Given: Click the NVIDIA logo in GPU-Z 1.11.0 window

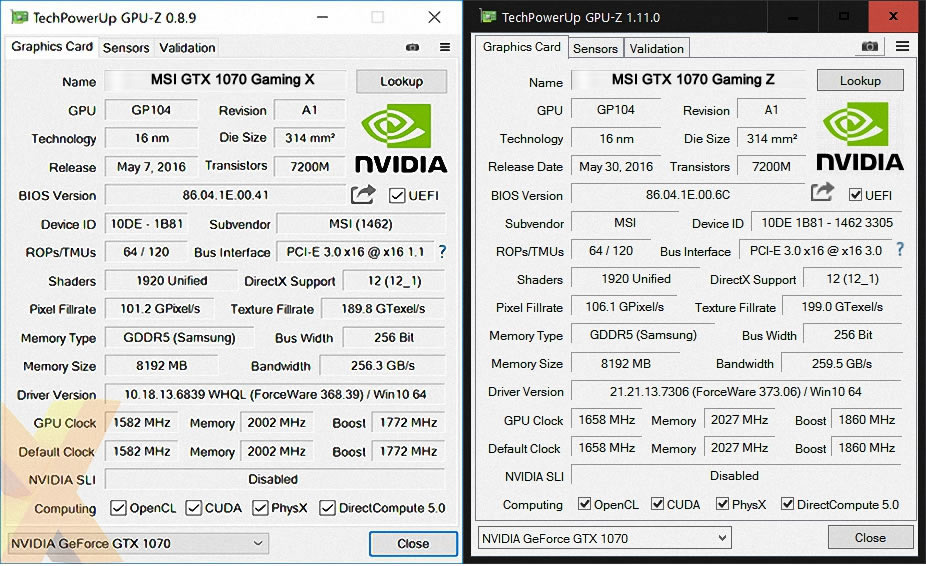Looking at the screenshot, I should point(860,136).
